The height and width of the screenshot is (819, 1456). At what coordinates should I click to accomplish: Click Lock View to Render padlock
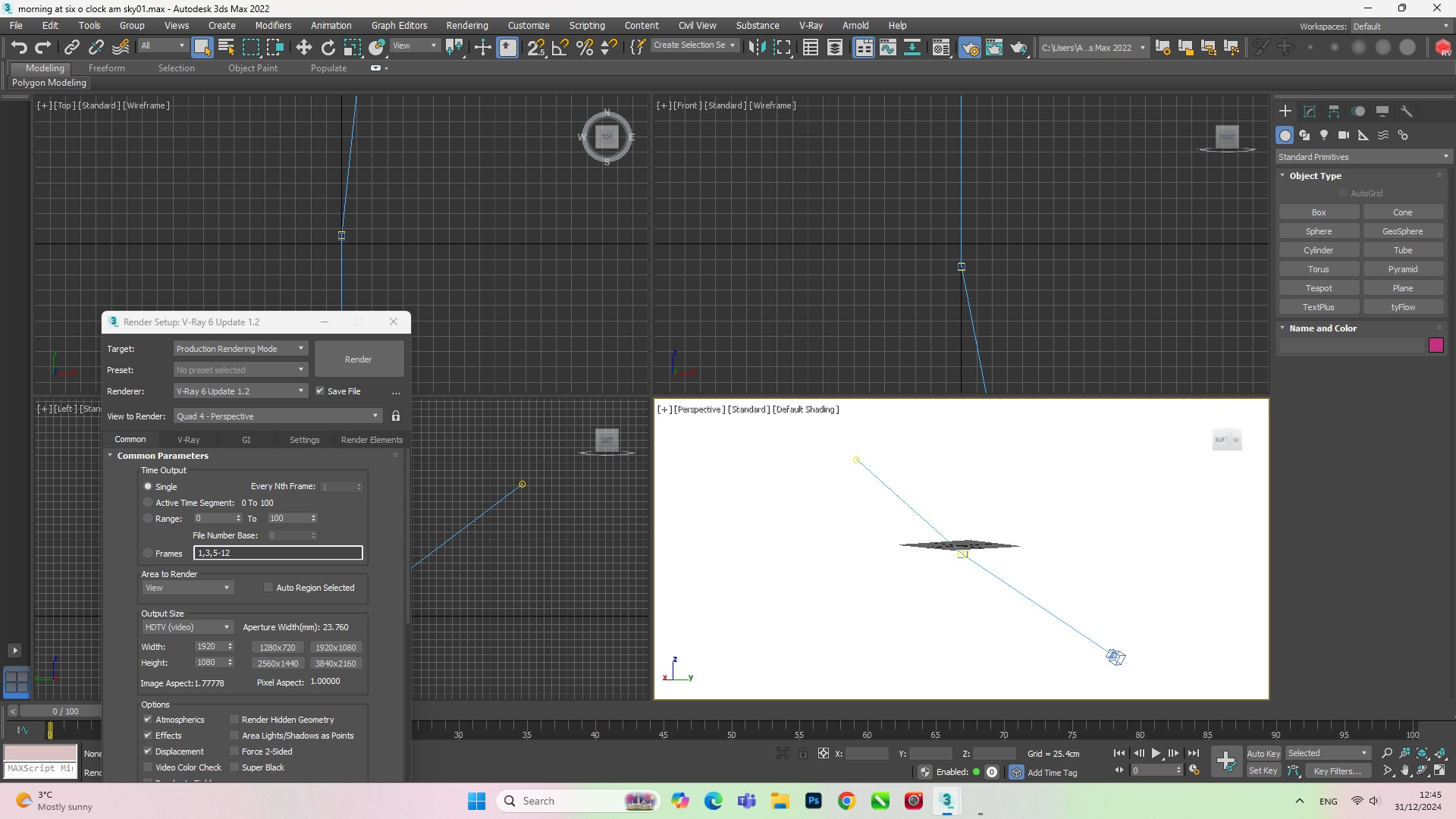point(396,416)
